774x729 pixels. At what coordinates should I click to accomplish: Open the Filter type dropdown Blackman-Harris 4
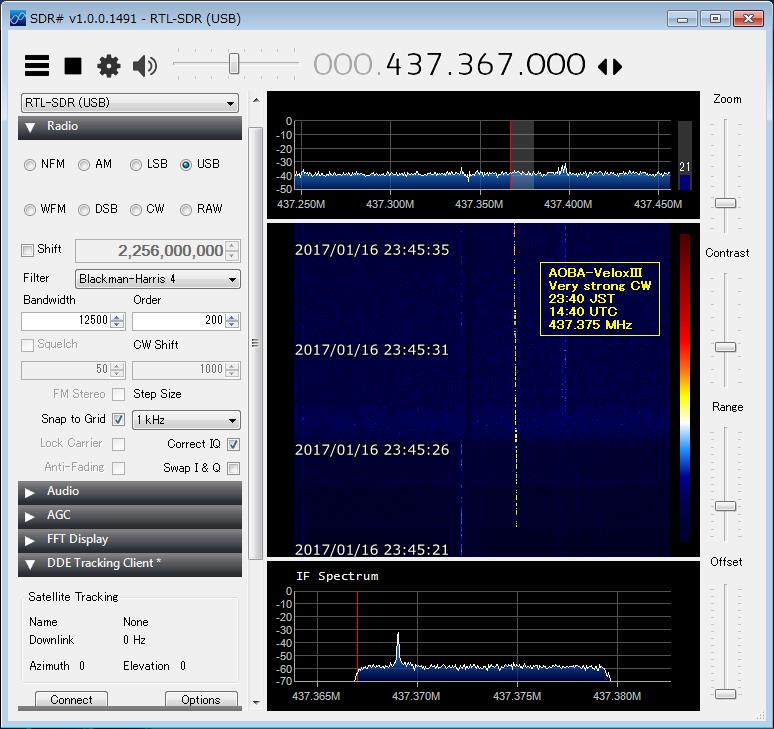coord(158,279)
